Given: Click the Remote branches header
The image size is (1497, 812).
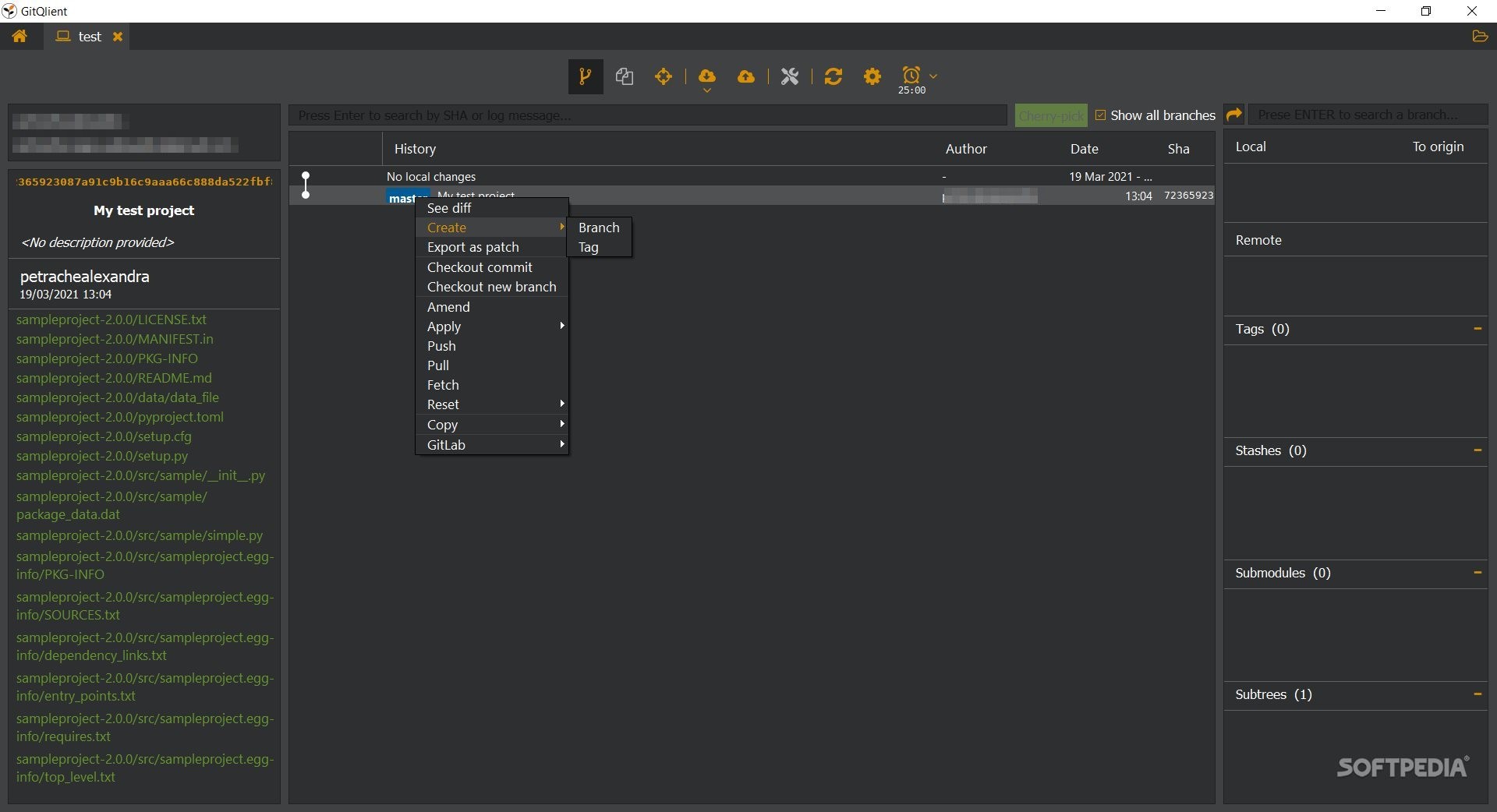Looking at the screenshot, I should pos(1258,240).
